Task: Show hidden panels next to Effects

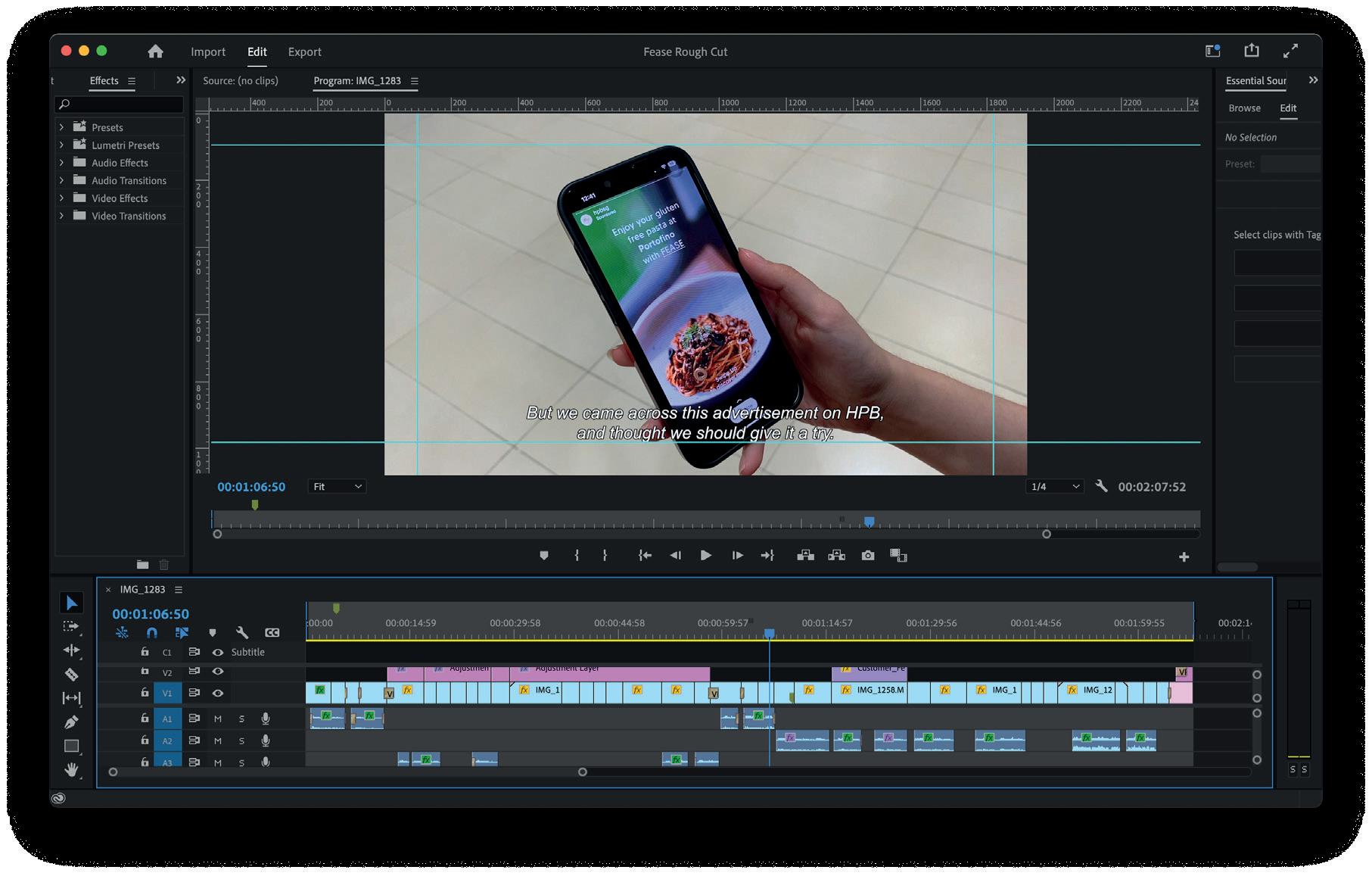Action: point(180,80)
